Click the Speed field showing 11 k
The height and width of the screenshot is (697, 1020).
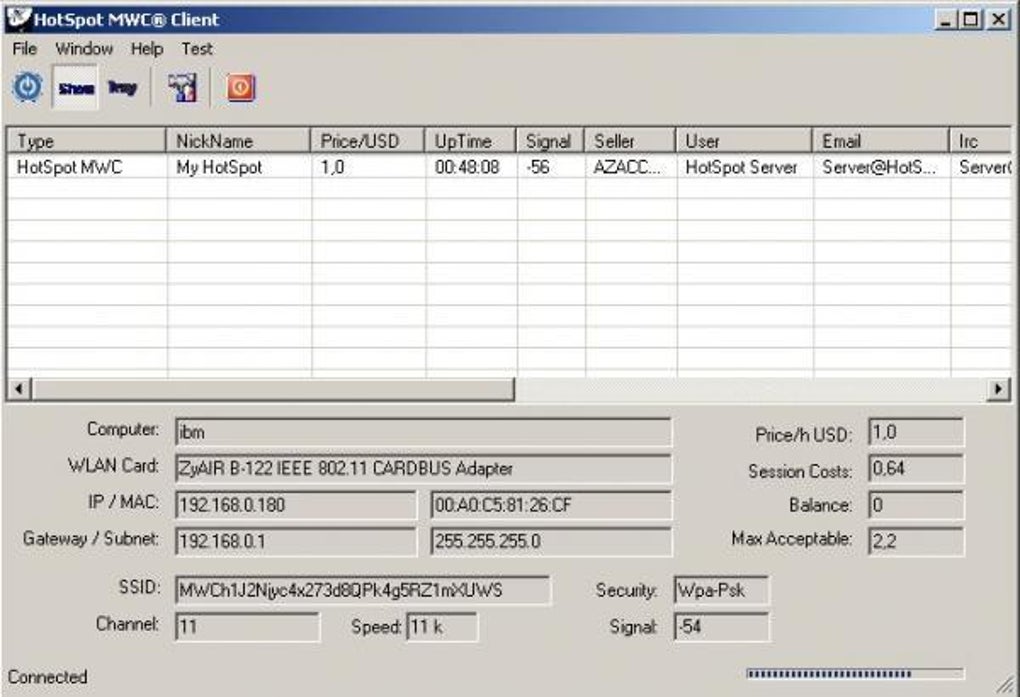(442, 627)
